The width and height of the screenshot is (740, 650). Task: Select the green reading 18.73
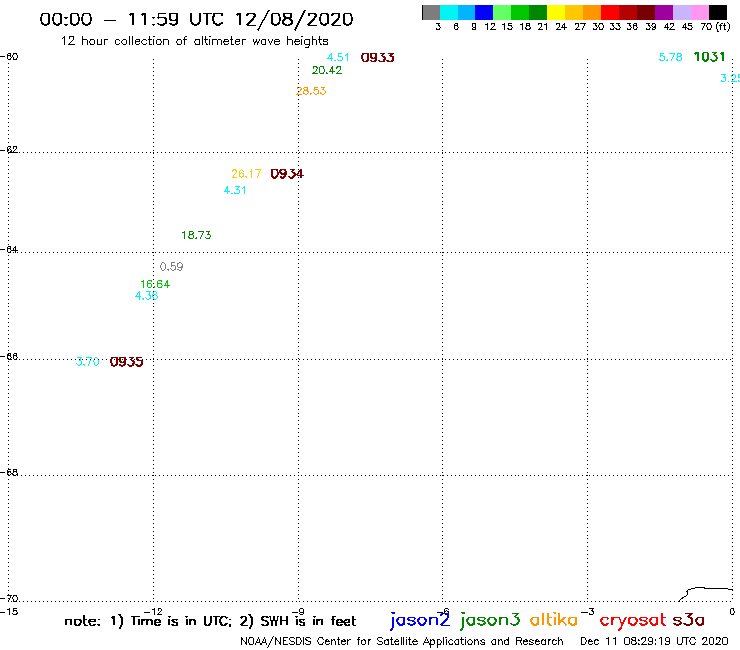click(196, 235)
